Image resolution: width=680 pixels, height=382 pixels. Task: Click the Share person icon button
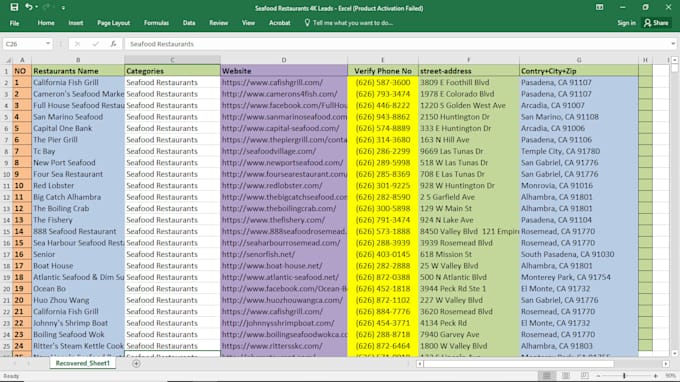(x=657, y=23)
